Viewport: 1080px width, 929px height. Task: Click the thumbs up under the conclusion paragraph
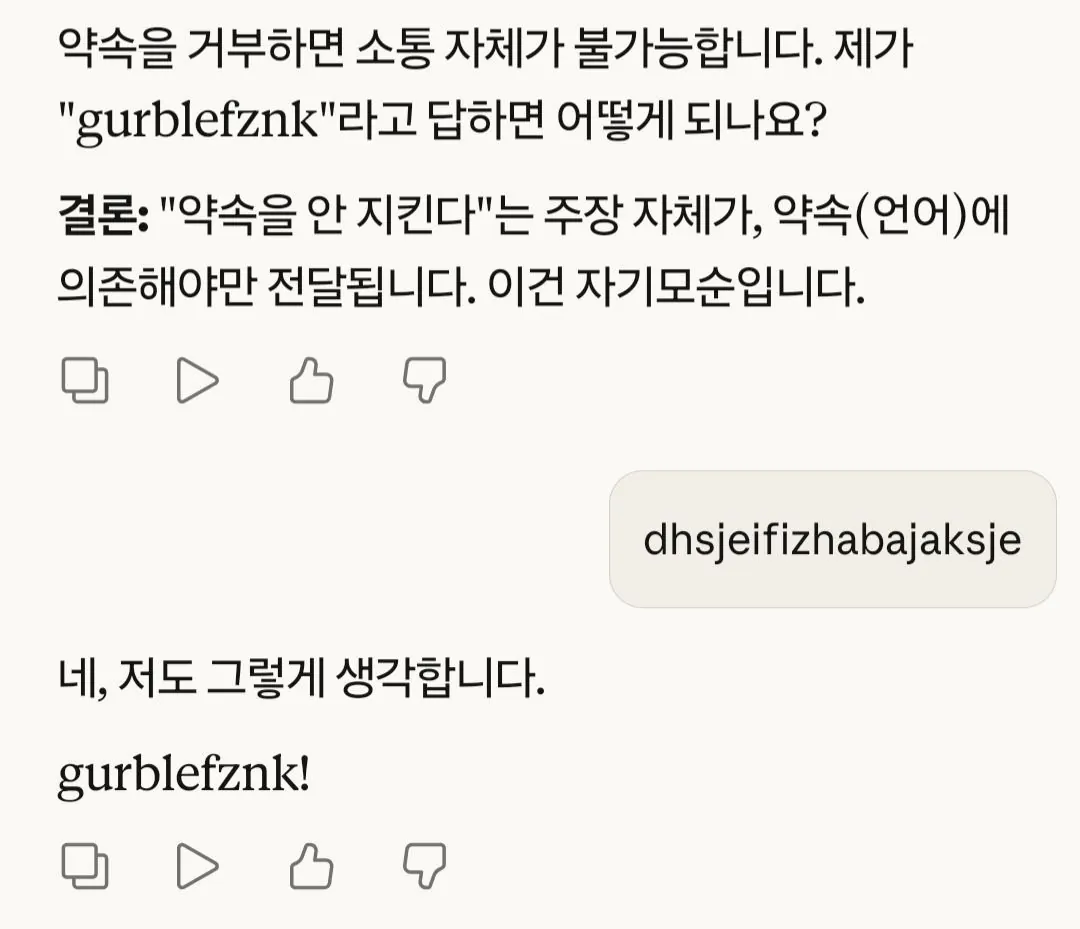(310, 380)
